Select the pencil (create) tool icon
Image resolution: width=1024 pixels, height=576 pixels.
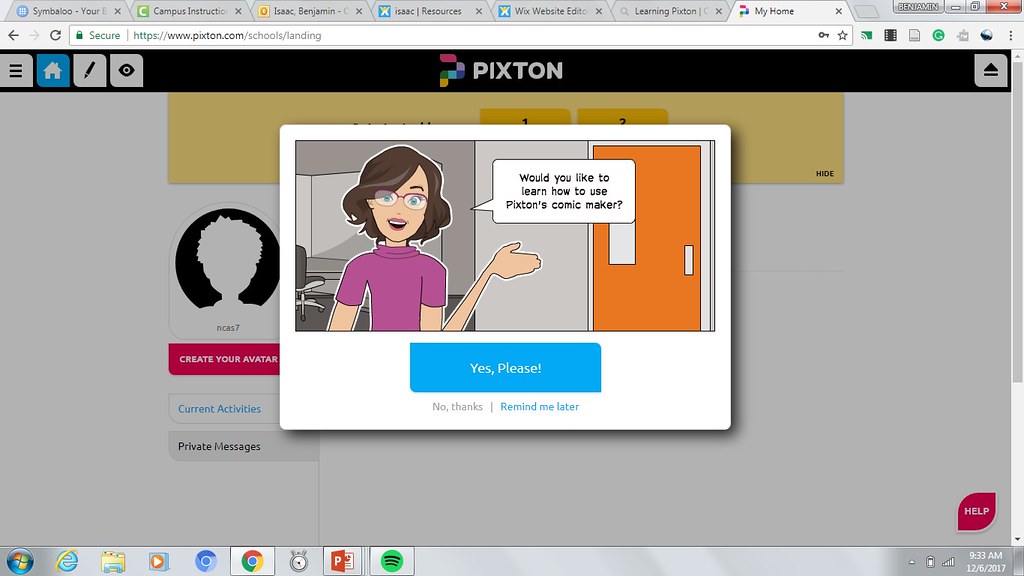pyautogui.click(x=89, y=70)
